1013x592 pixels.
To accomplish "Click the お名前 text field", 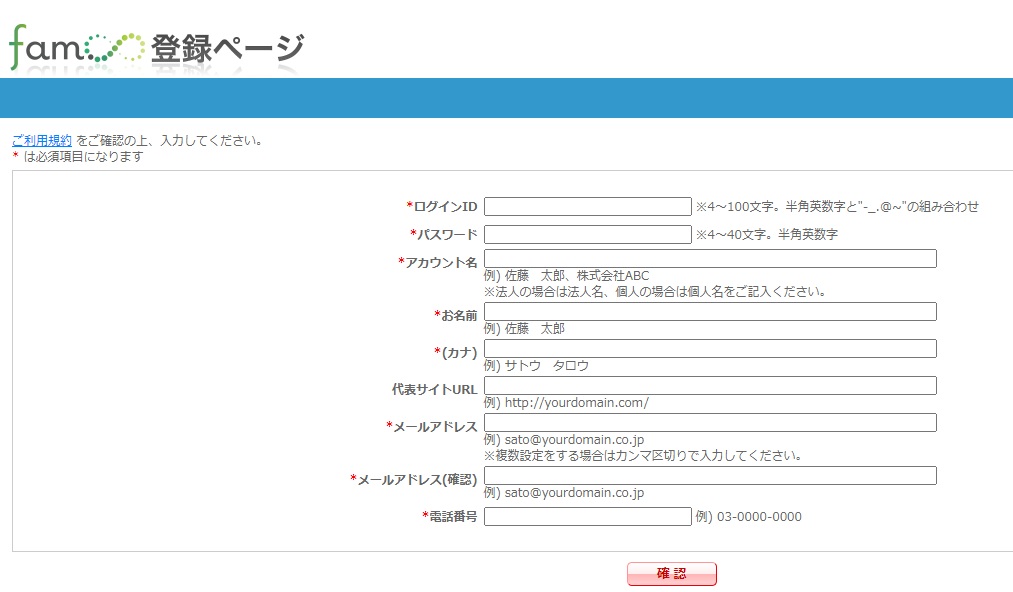I will point(710,312).
